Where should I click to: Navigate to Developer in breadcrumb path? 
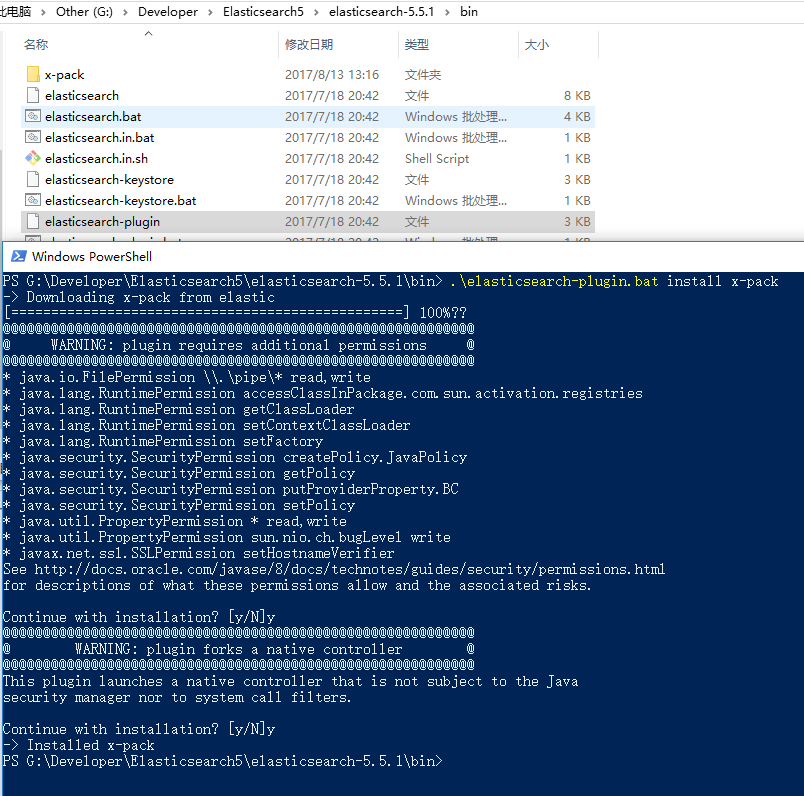click(x=168, y=12)
